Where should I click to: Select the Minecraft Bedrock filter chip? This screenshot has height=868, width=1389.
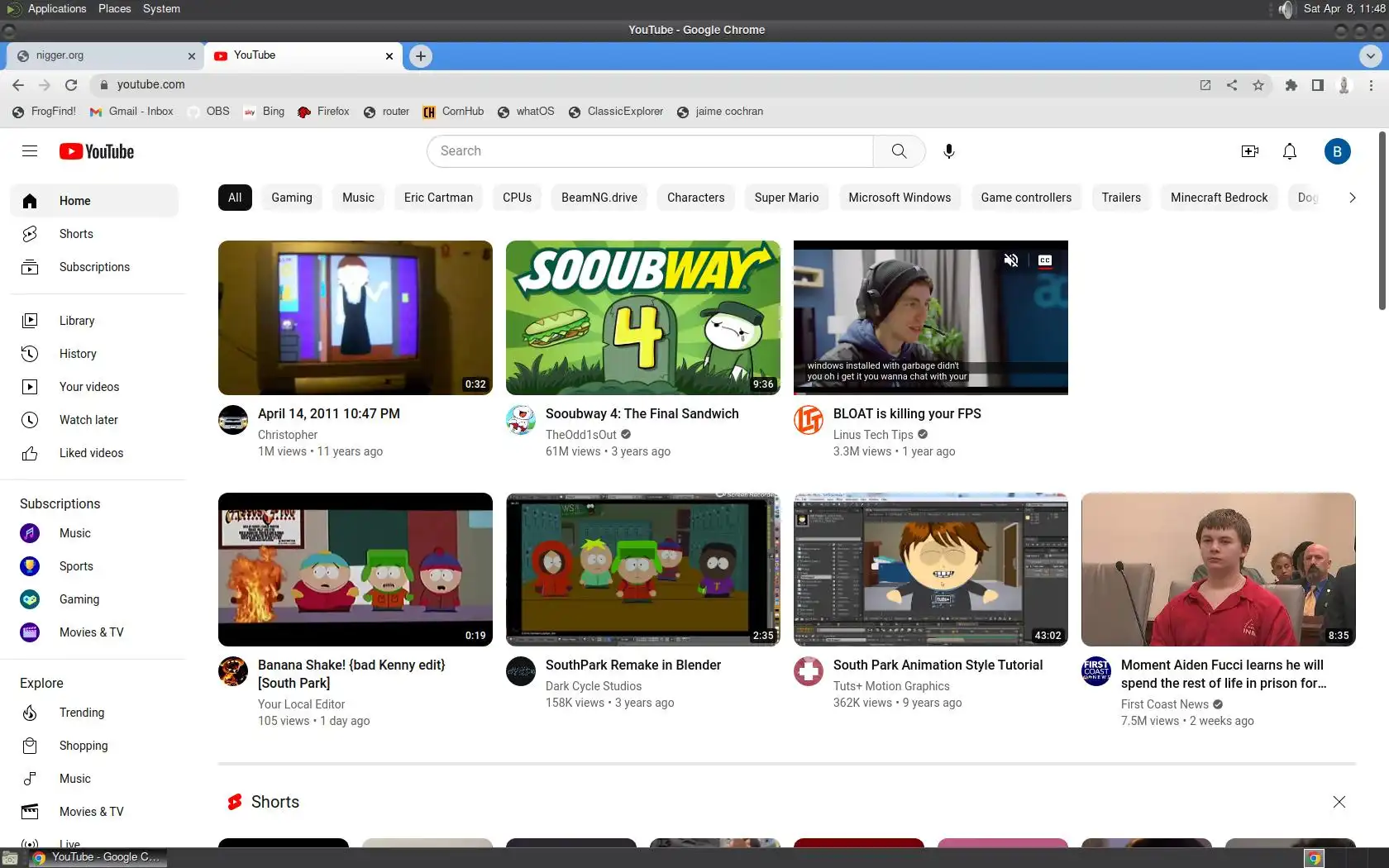1219,198
